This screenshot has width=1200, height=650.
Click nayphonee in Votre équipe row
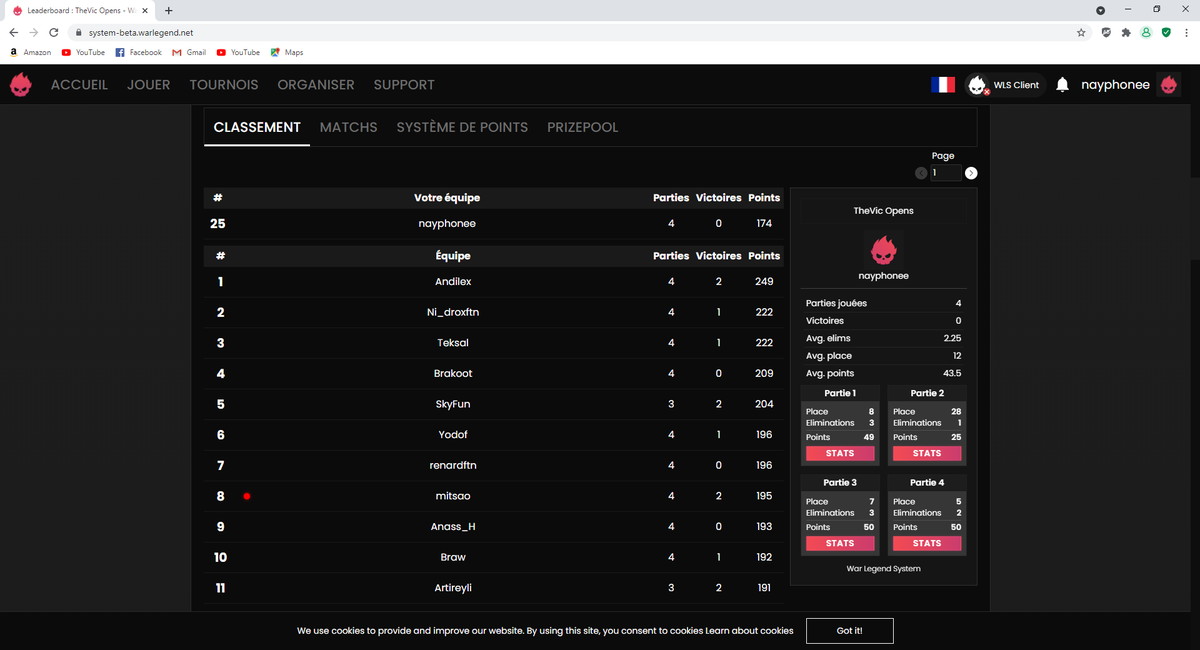(447, 224)
